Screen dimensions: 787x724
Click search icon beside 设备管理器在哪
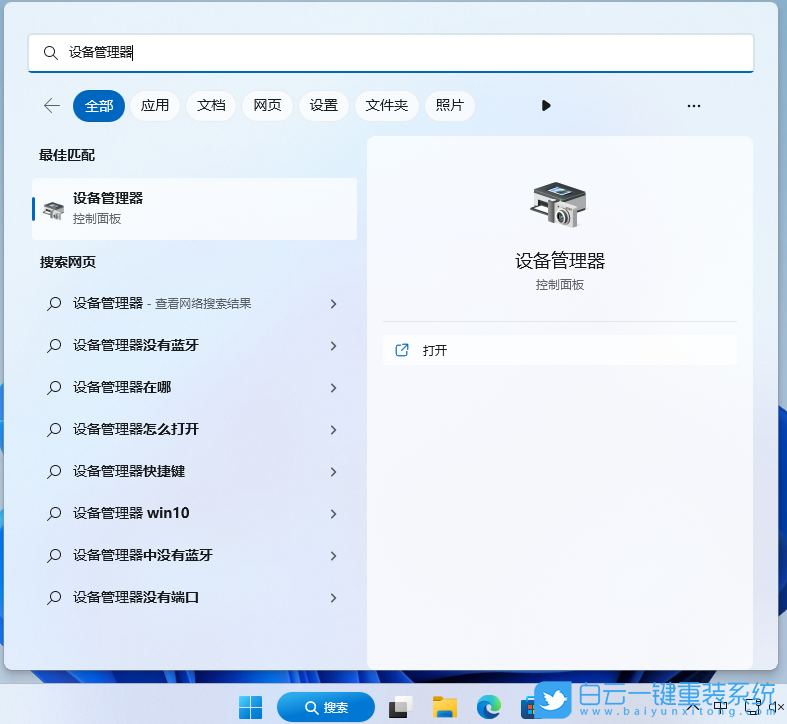click(54, 388)
